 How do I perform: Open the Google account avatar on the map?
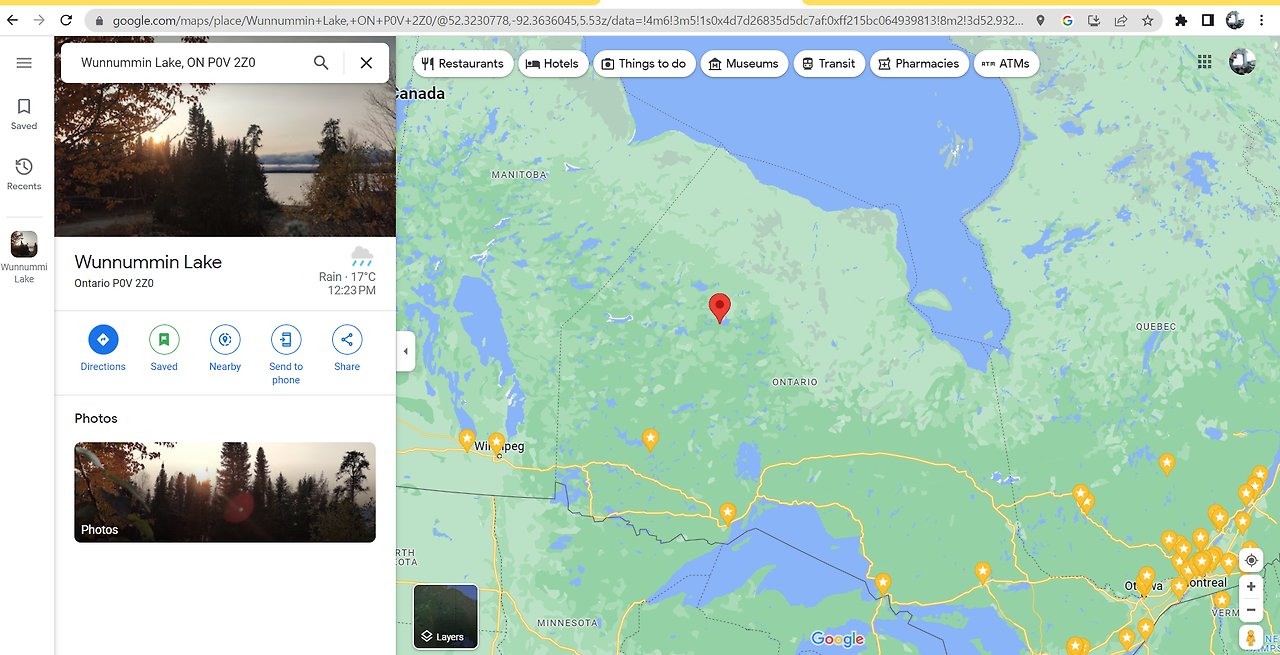point(1242,62)
